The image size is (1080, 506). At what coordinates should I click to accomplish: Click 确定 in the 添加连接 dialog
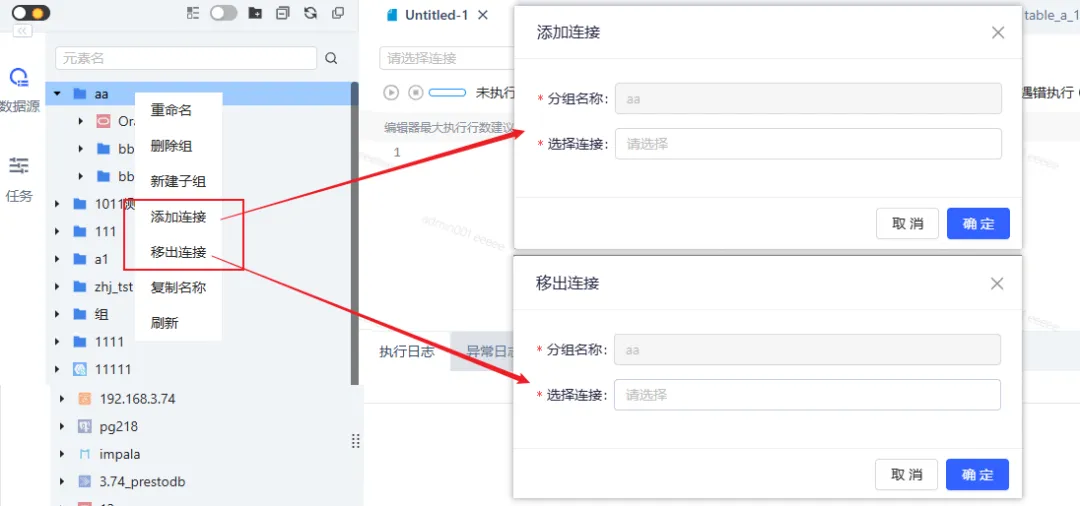coord(978,224)
